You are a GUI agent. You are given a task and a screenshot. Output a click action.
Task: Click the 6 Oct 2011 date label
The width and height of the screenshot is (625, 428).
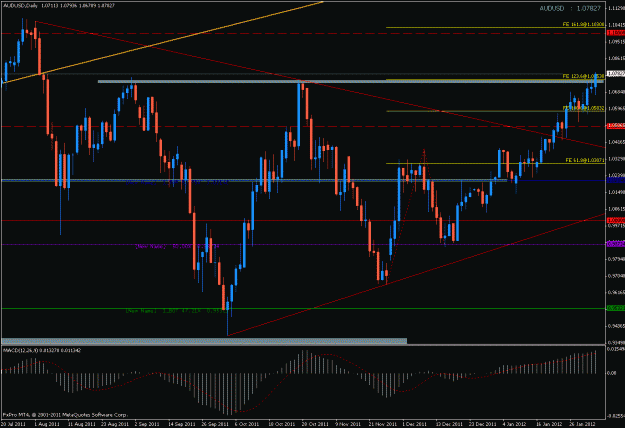[x=247, y=424]
